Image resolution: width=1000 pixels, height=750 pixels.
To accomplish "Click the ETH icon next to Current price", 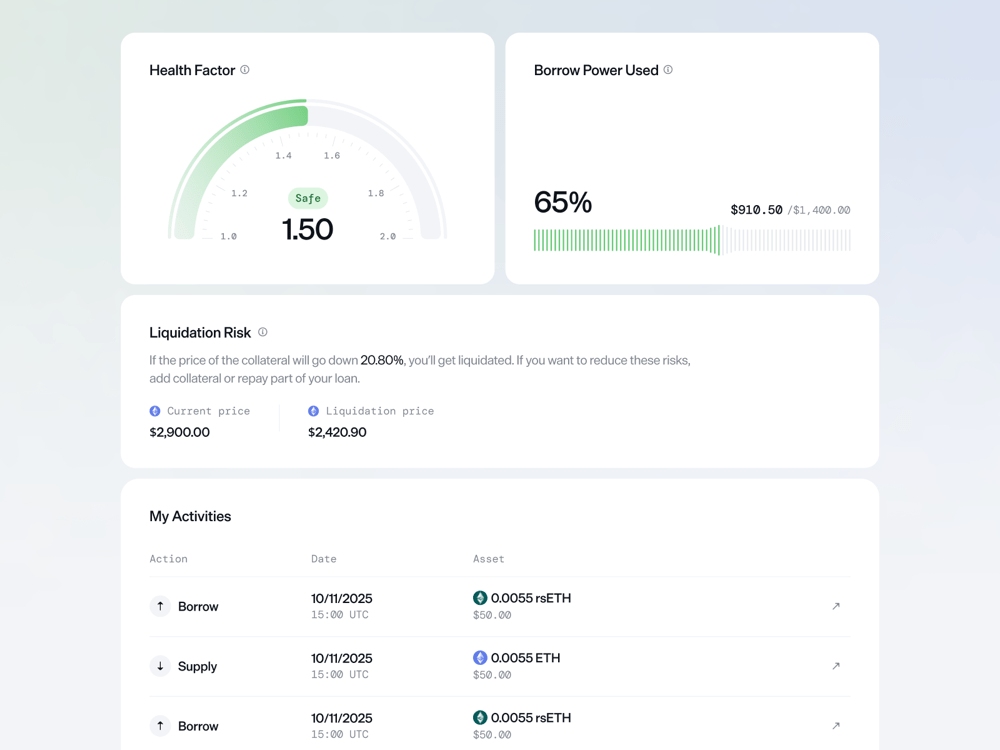I will (155, 411).
